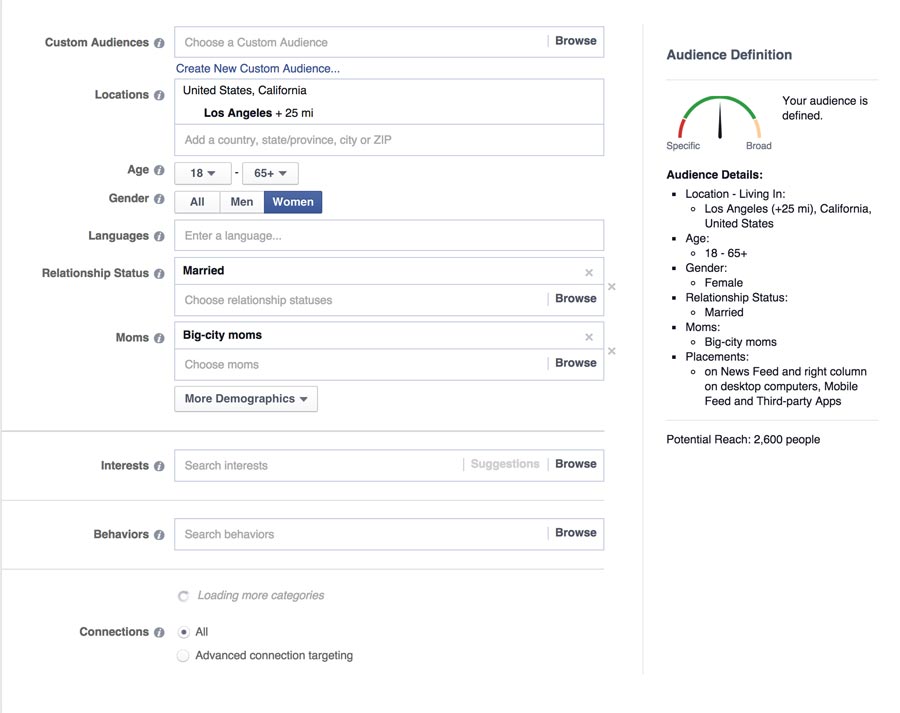900x713 pixels.
Task: Show the Interests info icon tooltip
Action: coord(159,466)
